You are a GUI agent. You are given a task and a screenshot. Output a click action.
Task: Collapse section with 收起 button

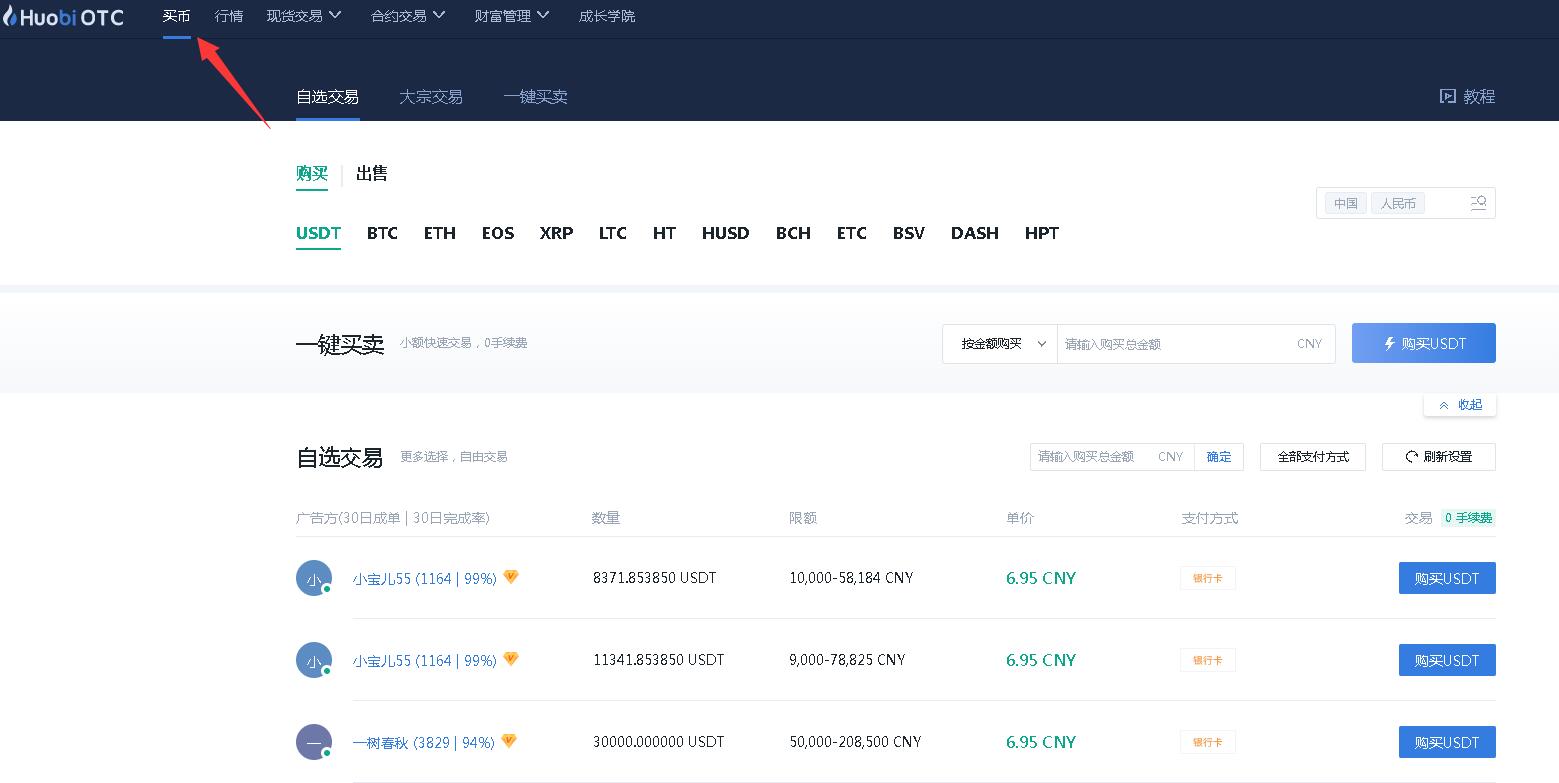point(1460,405)
